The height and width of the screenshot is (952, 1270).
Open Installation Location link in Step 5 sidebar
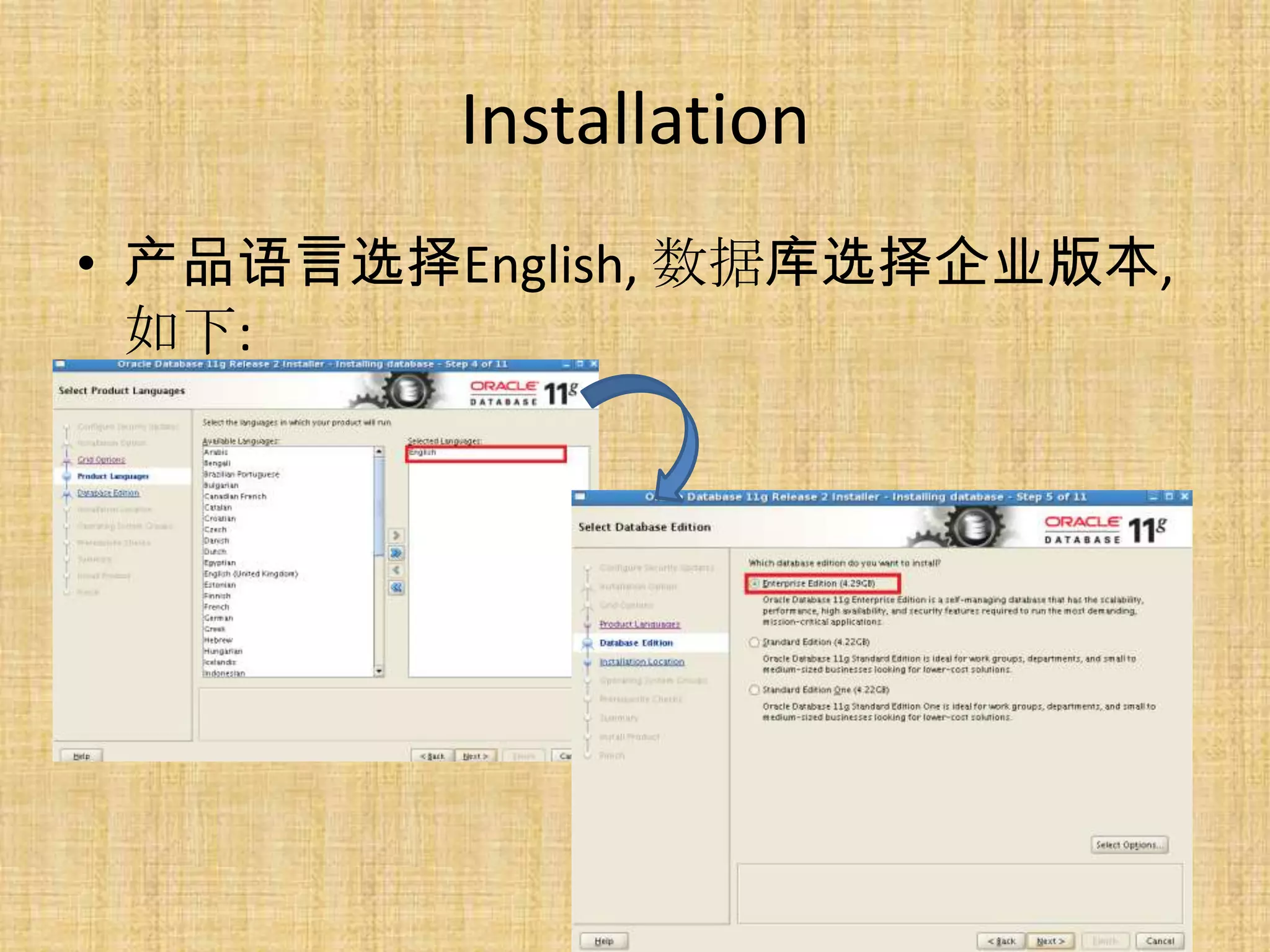[x=642, y=662]
